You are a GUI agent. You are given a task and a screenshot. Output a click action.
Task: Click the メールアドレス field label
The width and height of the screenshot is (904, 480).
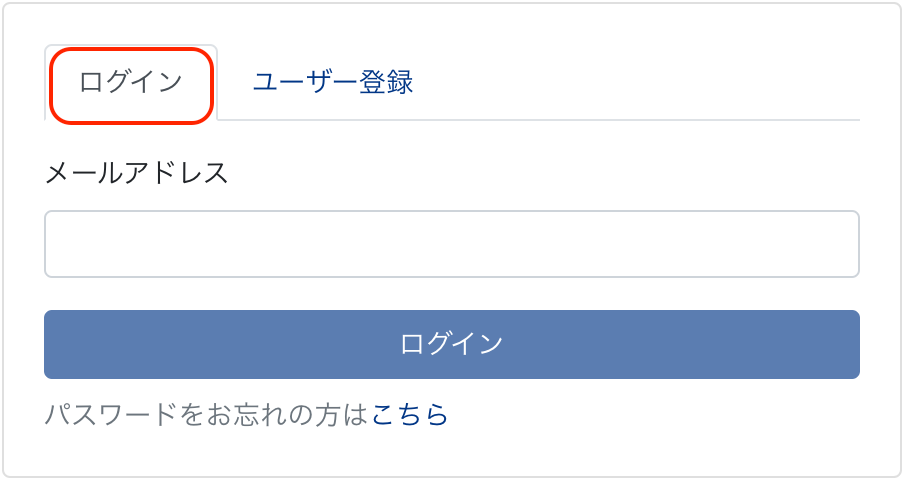coord(137,173)
